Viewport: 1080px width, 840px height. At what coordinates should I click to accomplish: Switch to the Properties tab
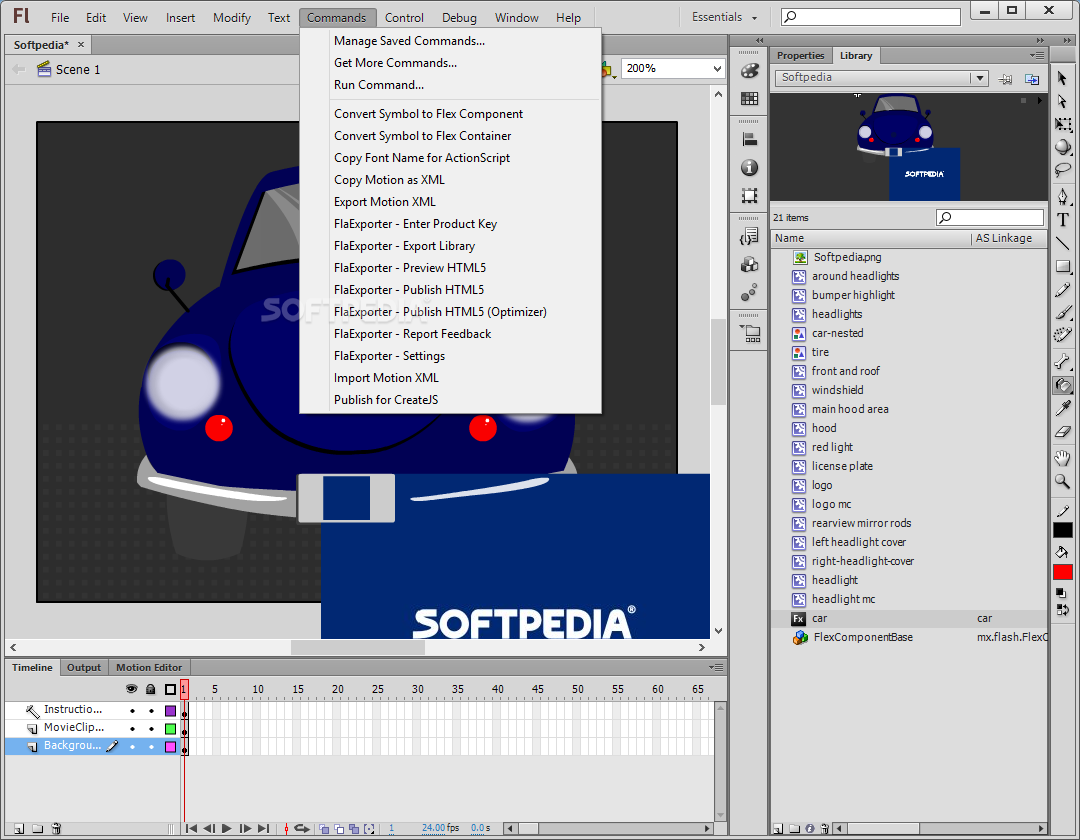(800, 56)
